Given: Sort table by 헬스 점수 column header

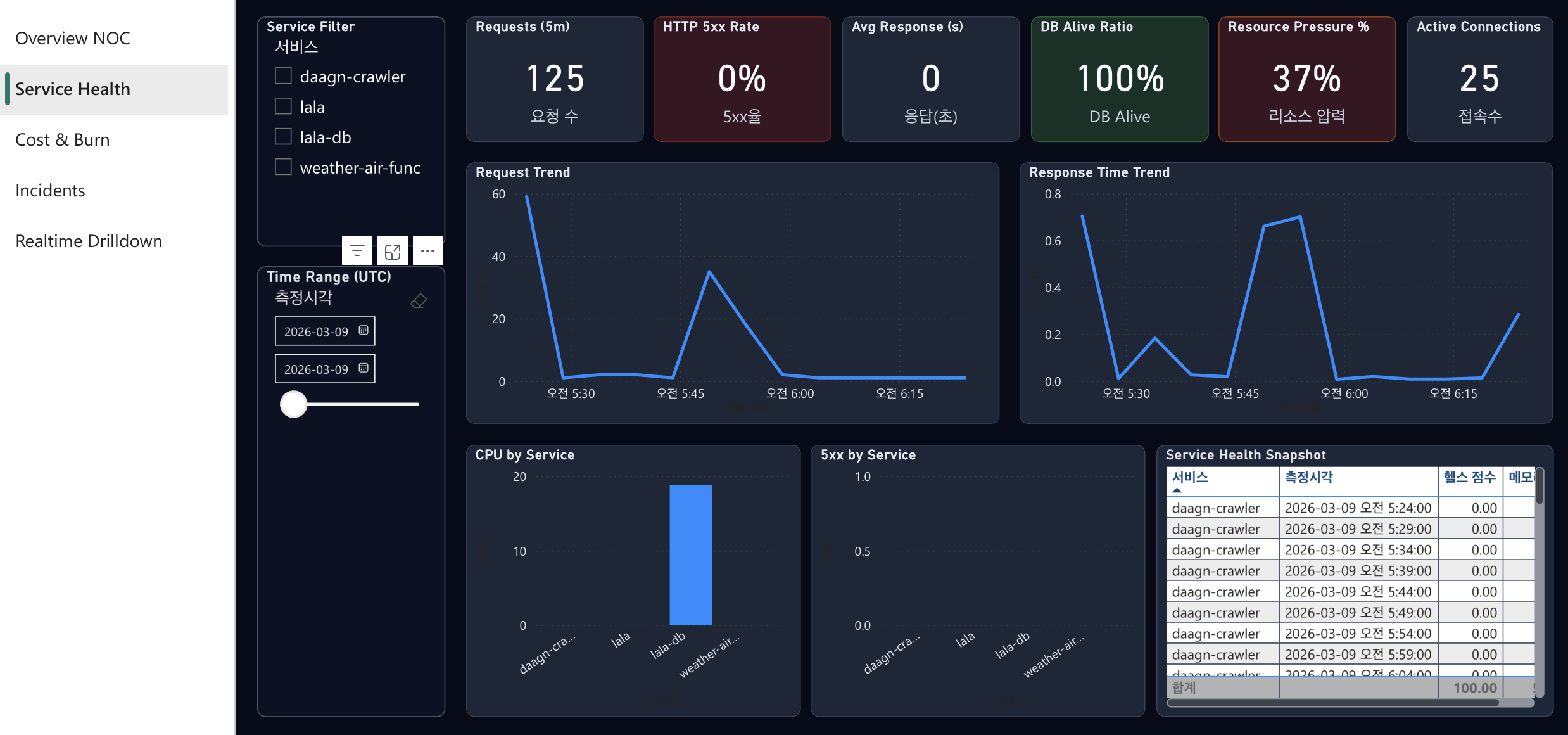Looking at the screenshot, I should [x=1469, y=477].
